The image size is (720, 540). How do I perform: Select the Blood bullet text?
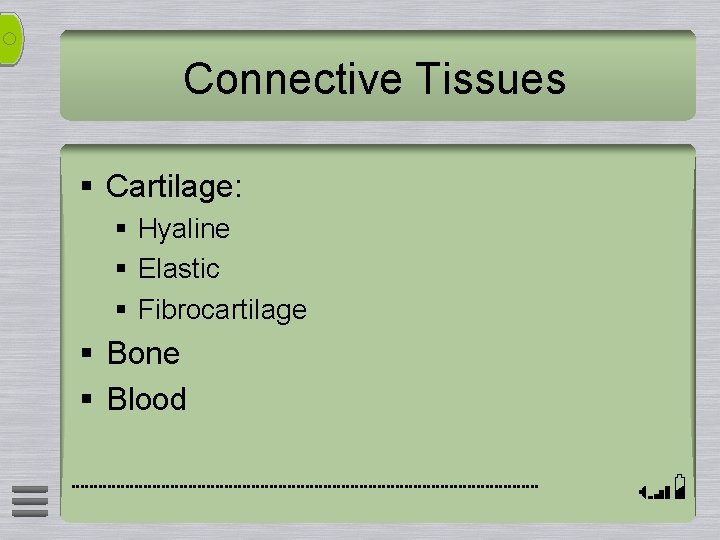[146, 399]
